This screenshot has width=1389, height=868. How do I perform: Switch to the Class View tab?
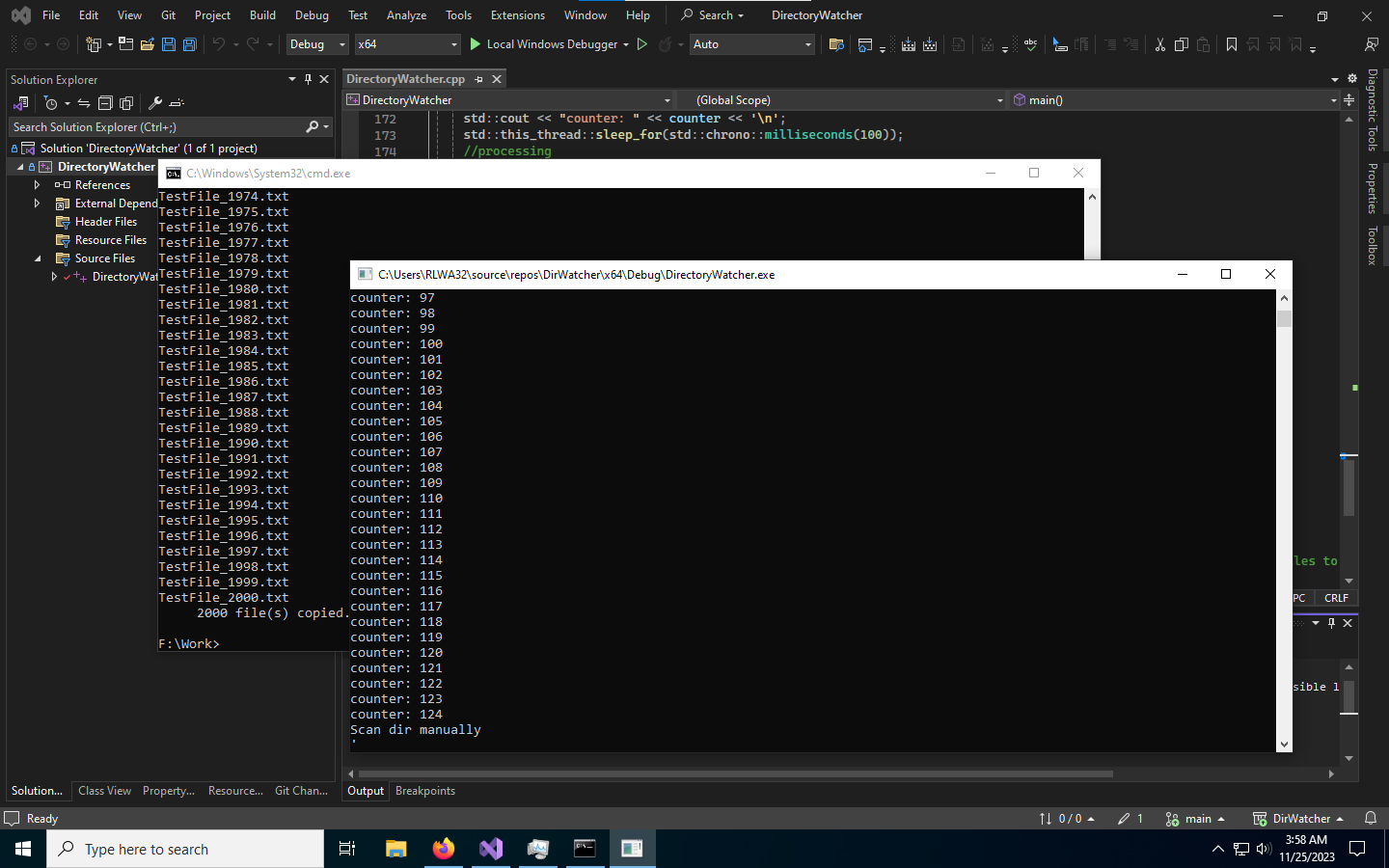104,791
